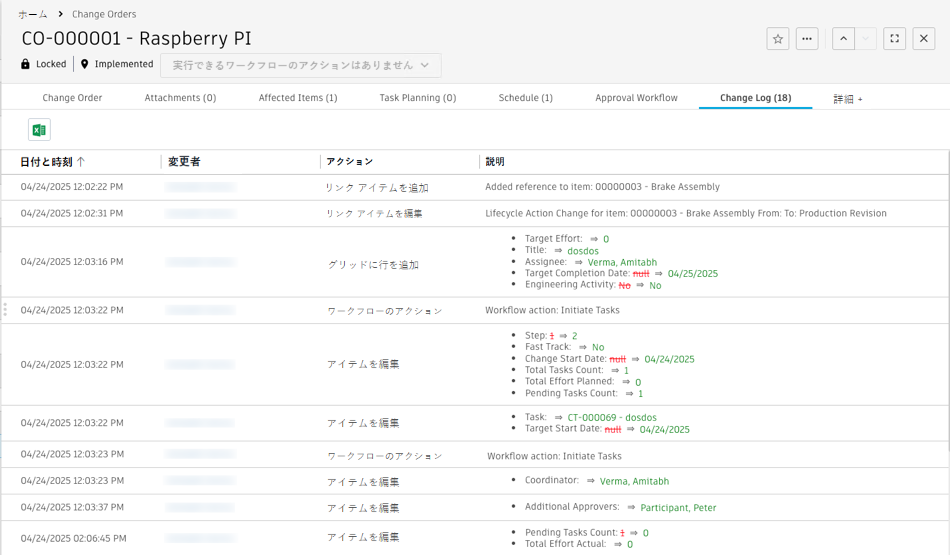Go to previous record with up chevron
950x555 pixels.
pyautogui.click(x=843, y=39)
